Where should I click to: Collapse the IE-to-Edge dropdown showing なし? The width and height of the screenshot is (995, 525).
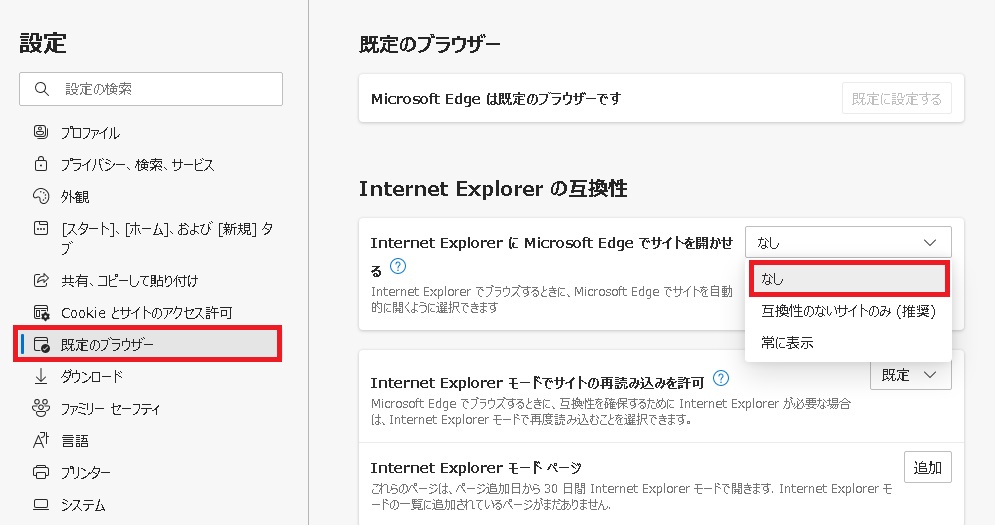point(848,243)
